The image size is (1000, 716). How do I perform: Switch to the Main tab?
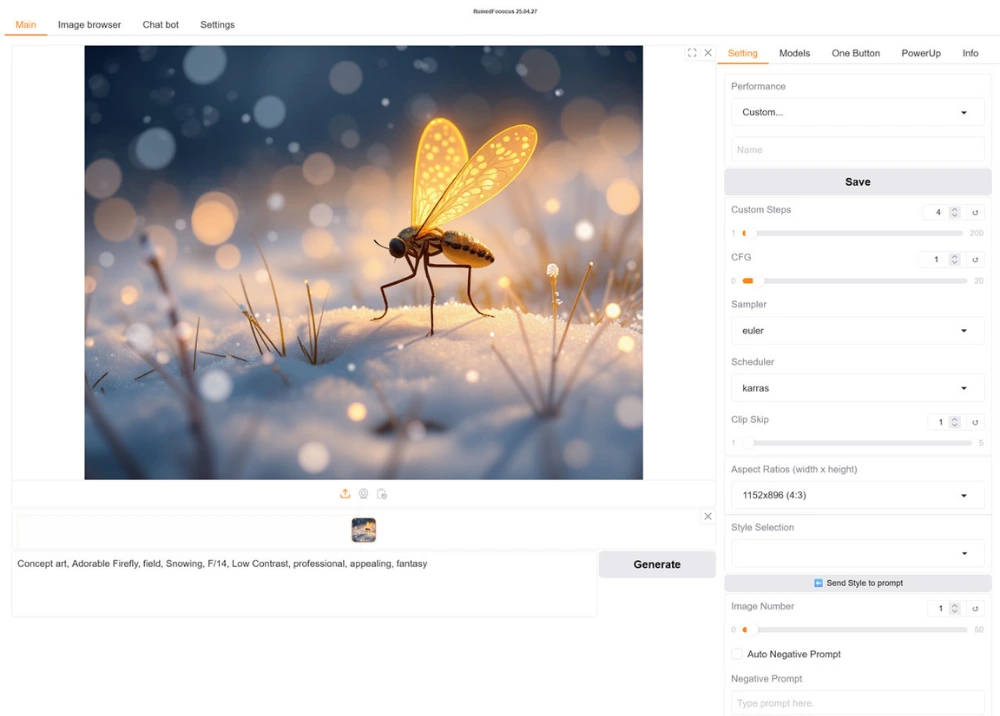click(26, 25)
